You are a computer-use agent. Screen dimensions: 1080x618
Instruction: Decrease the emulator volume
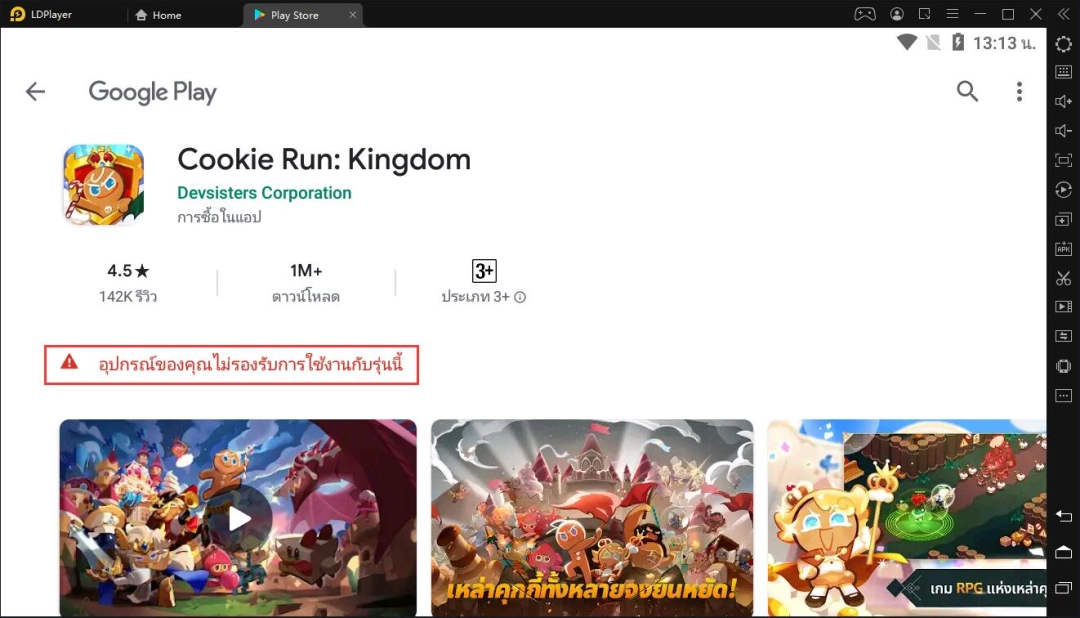1063,130
